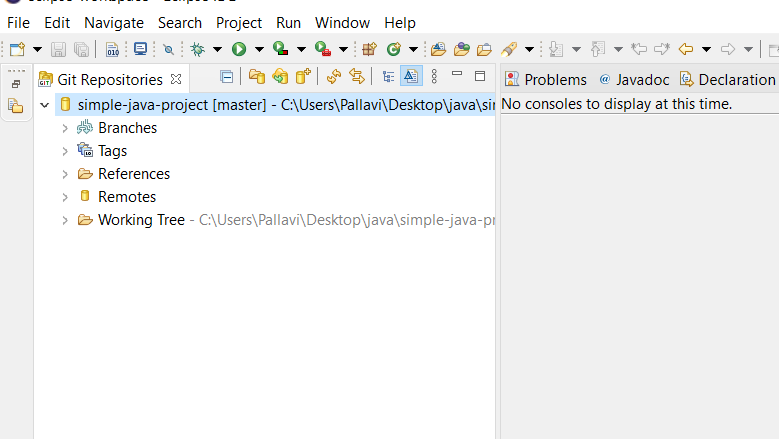The height and width of the screenshot is (439, 779).
Task: Open the Terminal monitor icon
Action: [x=140, y=49]
